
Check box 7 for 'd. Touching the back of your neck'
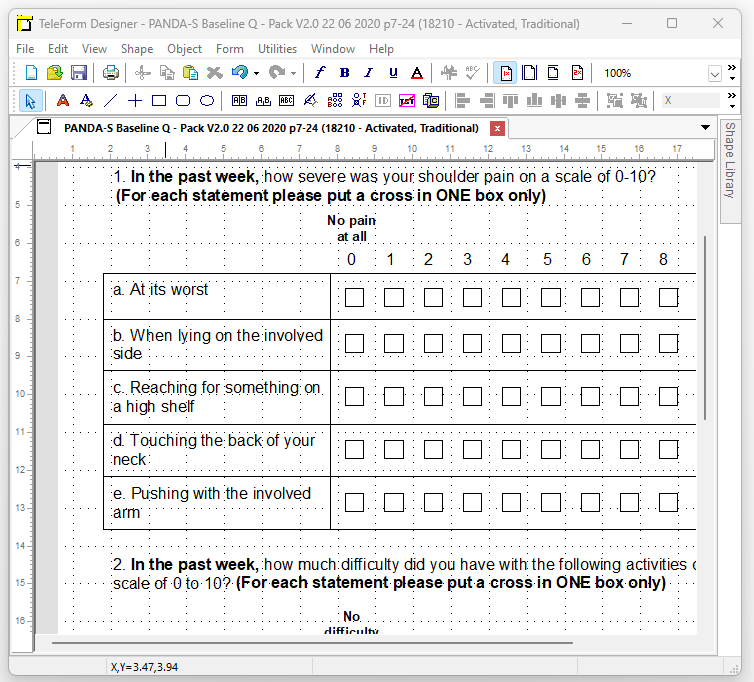[629, 450]
